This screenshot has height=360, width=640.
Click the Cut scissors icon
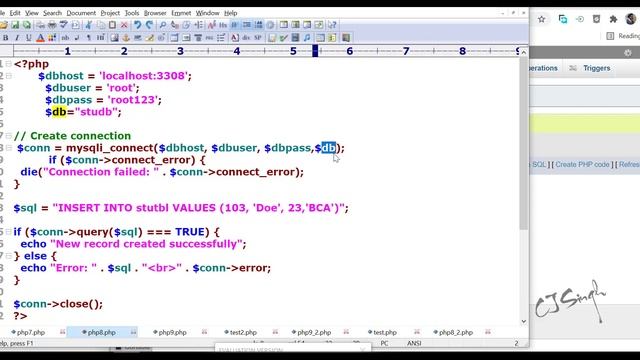coord(88,25)
